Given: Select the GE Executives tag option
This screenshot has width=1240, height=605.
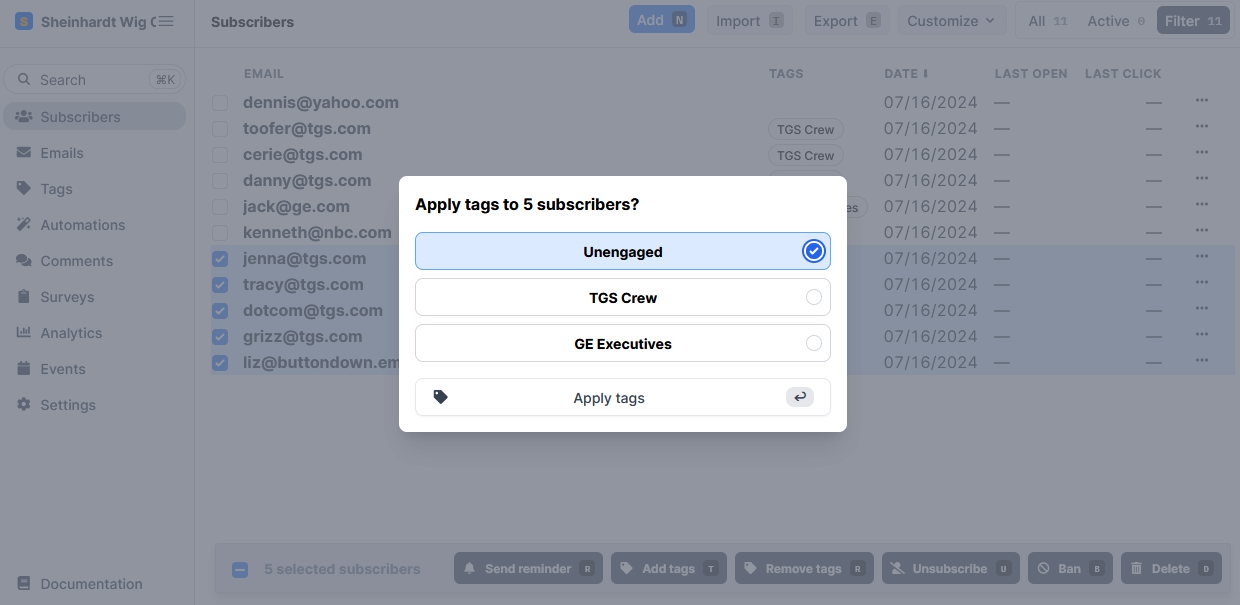Looking at the screenshot, I should 622,344.
